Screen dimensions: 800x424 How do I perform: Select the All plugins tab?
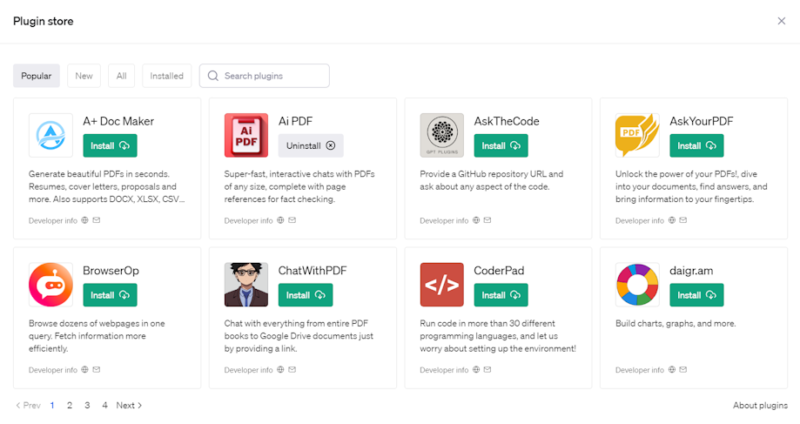coord(121,76)
